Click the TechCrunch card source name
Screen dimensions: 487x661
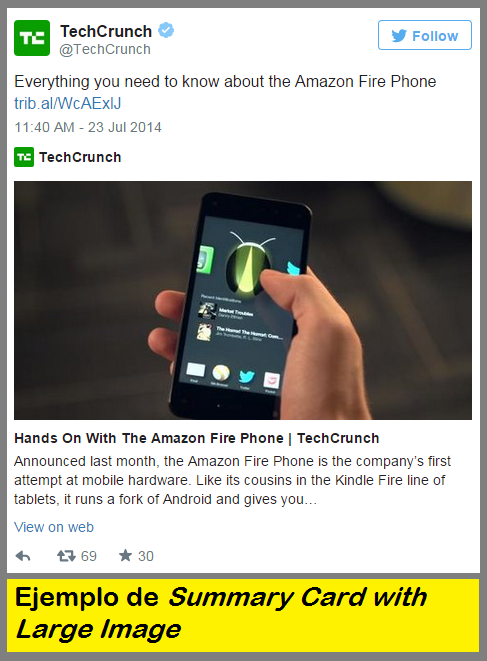[x=80, y=157]
